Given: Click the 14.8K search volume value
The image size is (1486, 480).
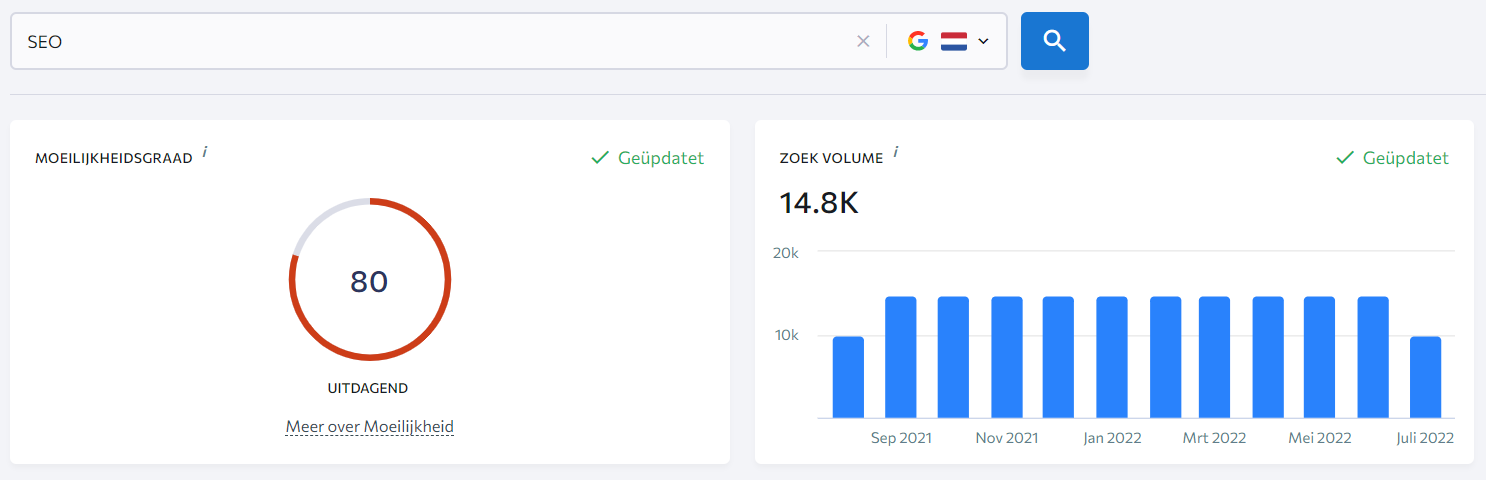Looking at the screenshot, I should pos(819,203).
